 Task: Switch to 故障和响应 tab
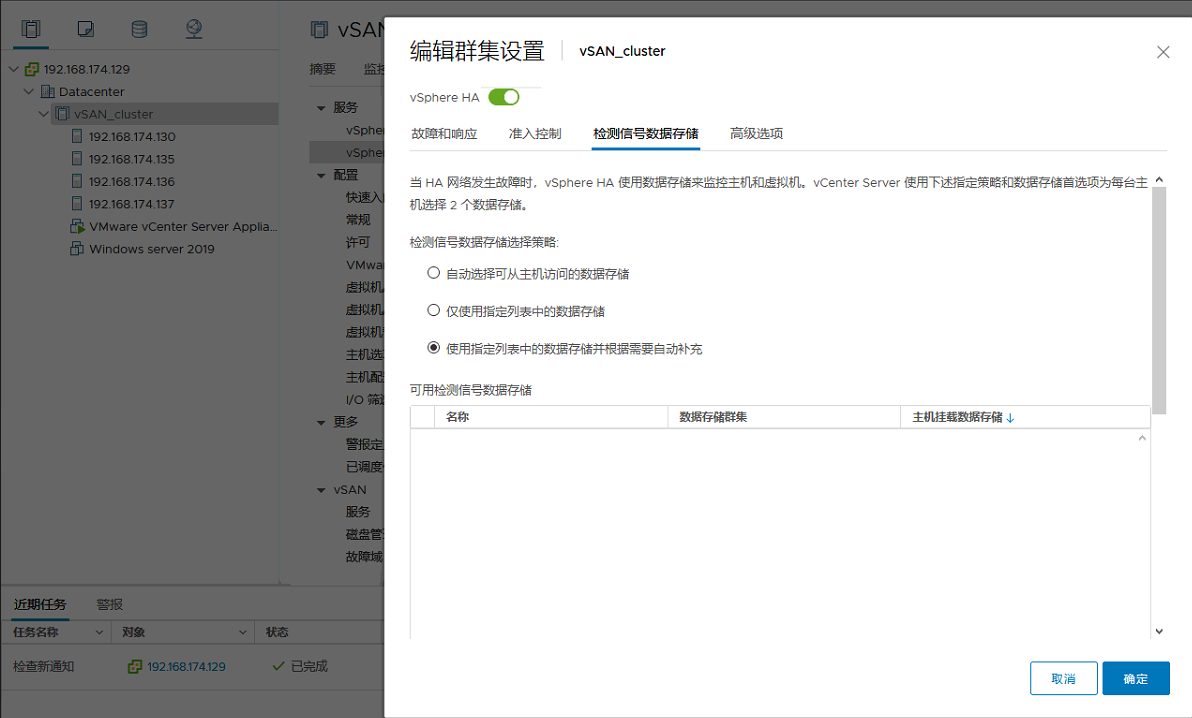pos(444,134)
